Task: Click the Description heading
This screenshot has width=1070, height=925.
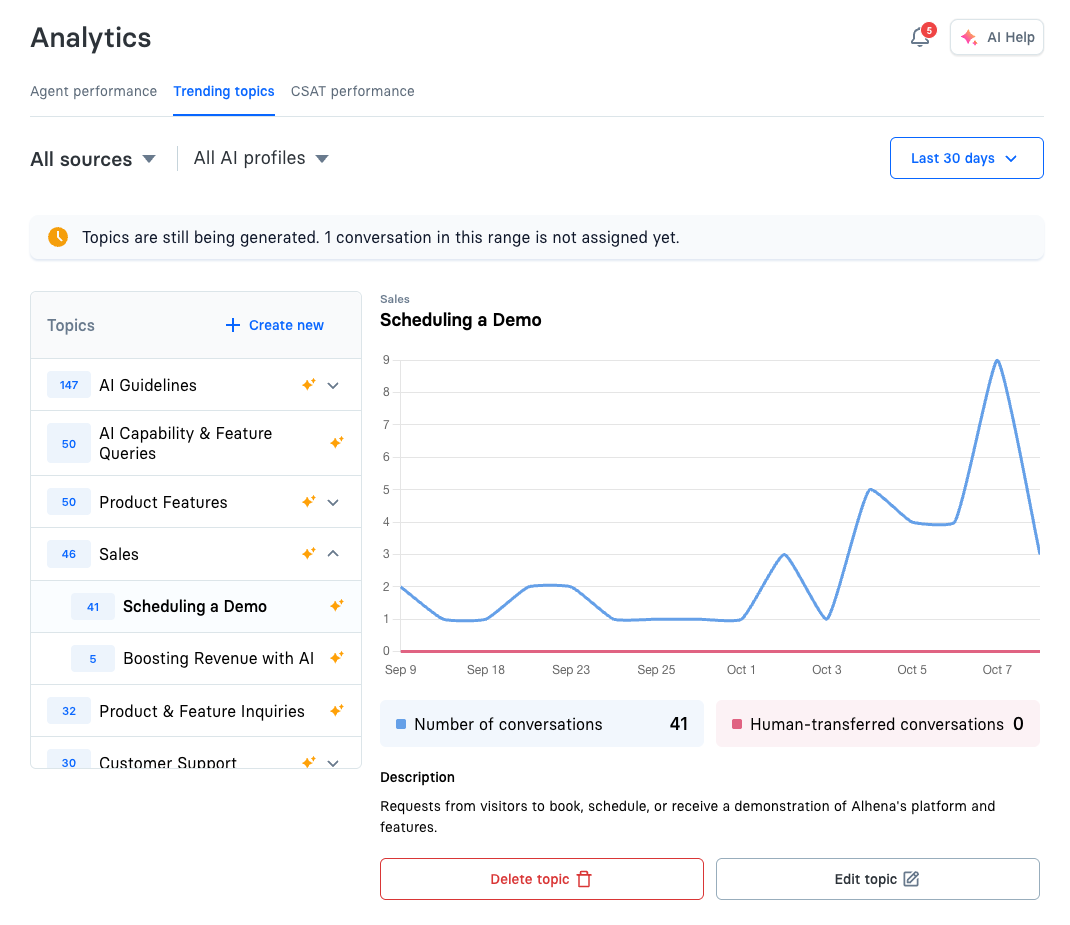Action: (417, 777)
